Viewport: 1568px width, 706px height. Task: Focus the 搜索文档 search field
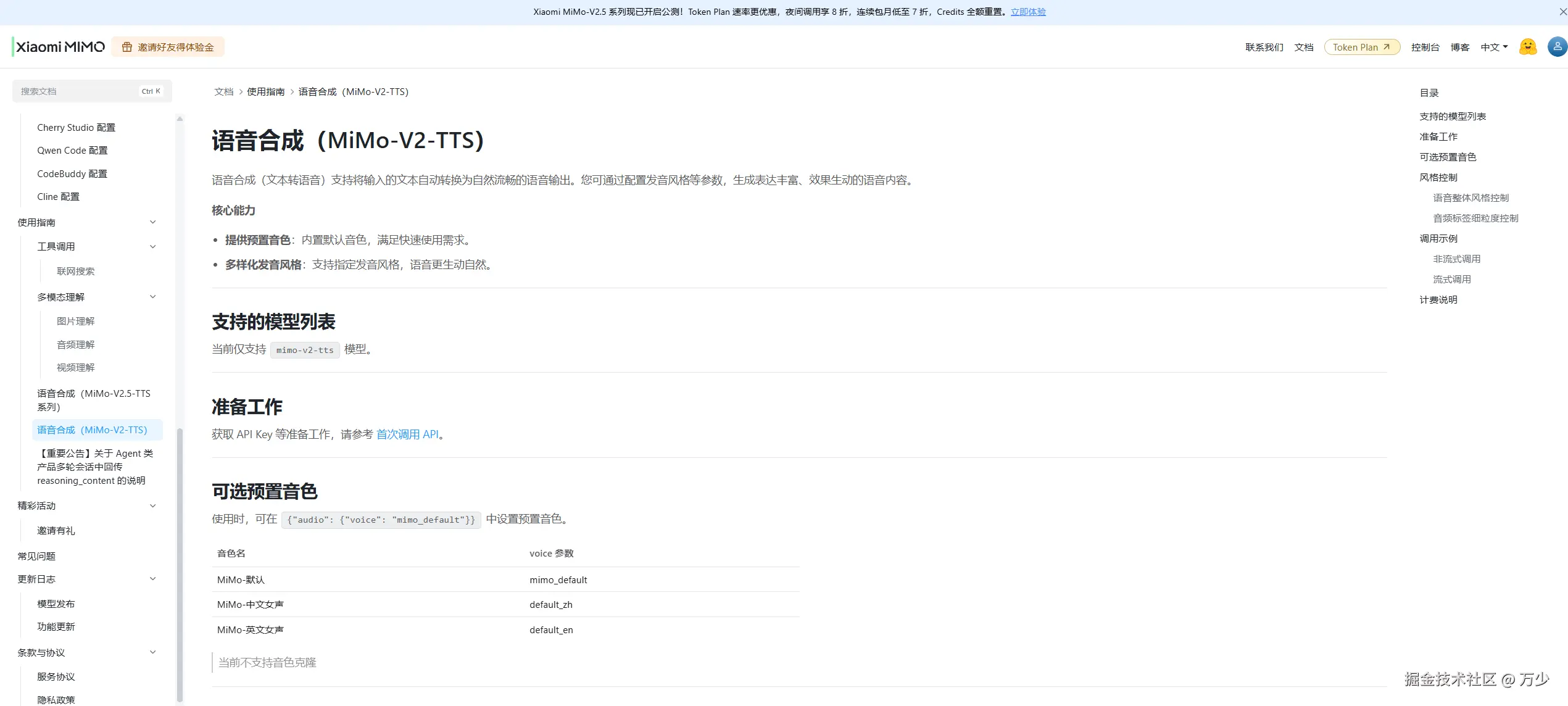coord(92,91)
